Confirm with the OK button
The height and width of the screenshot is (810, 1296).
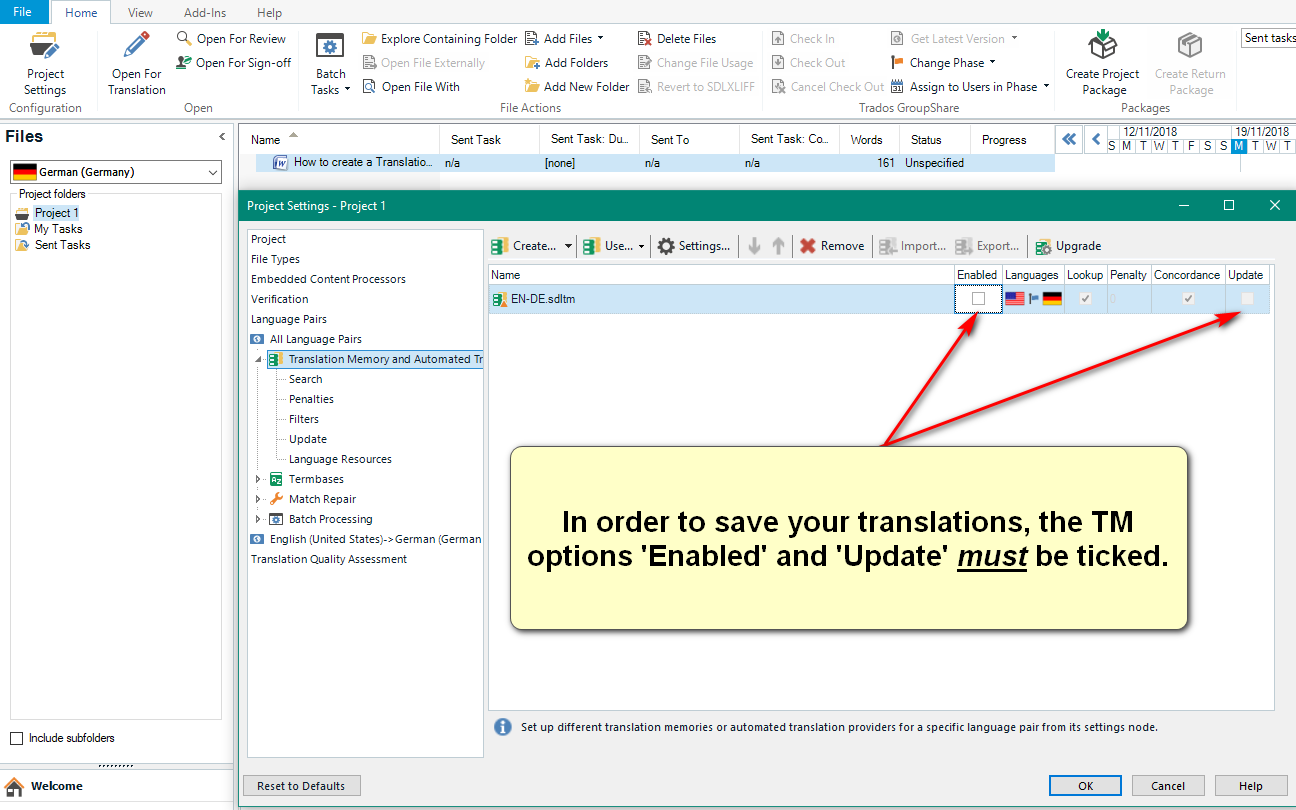(1085, 786)
